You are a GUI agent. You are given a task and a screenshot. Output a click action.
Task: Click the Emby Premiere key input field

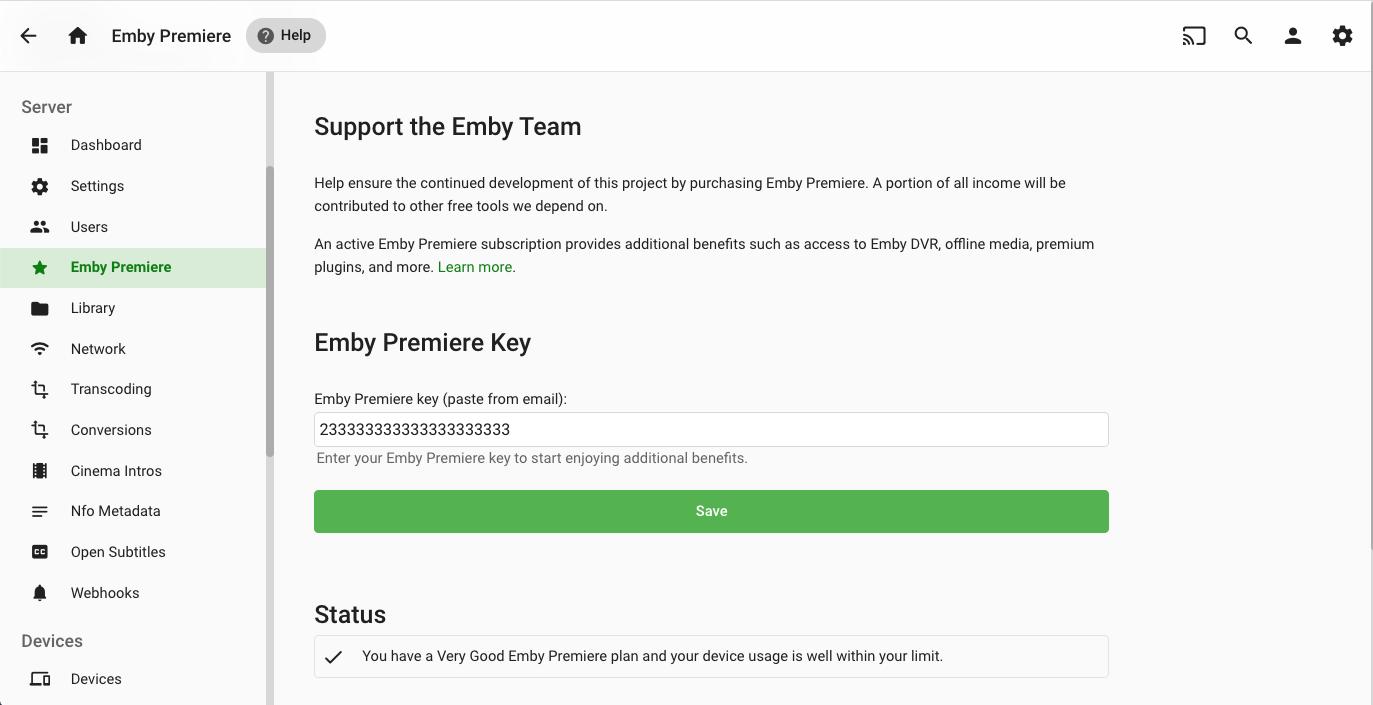(x=711, y=429)
